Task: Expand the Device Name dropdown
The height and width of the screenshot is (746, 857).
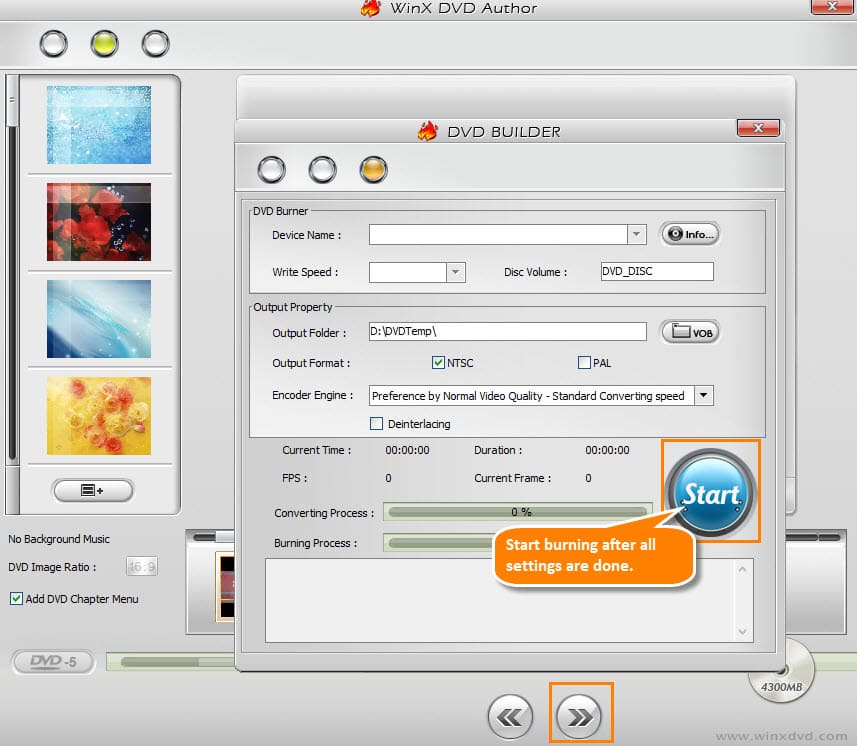Action: coord(636,234)
